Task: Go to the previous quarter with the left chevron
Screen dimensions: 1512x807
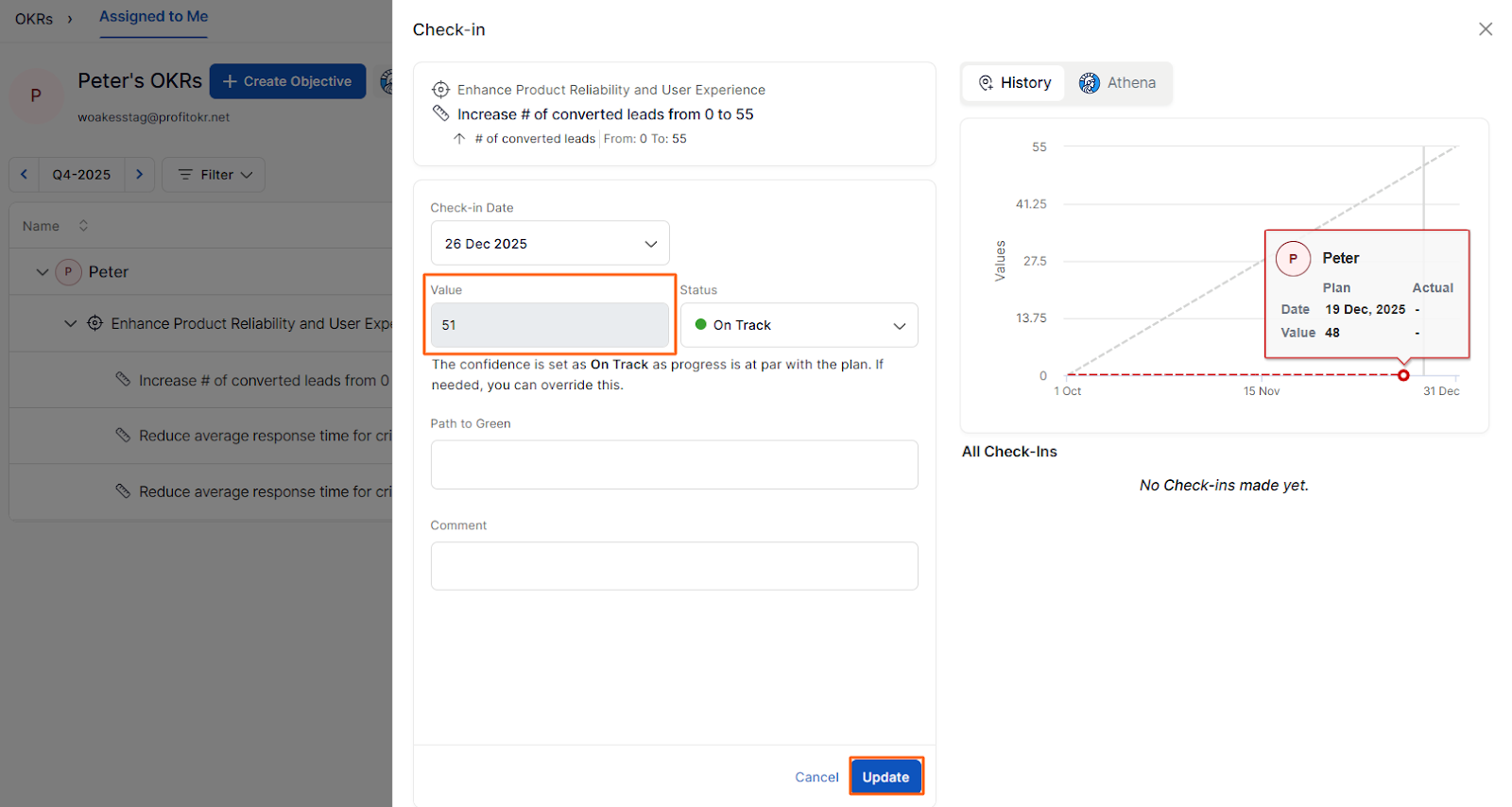Action: click(24, 175)
